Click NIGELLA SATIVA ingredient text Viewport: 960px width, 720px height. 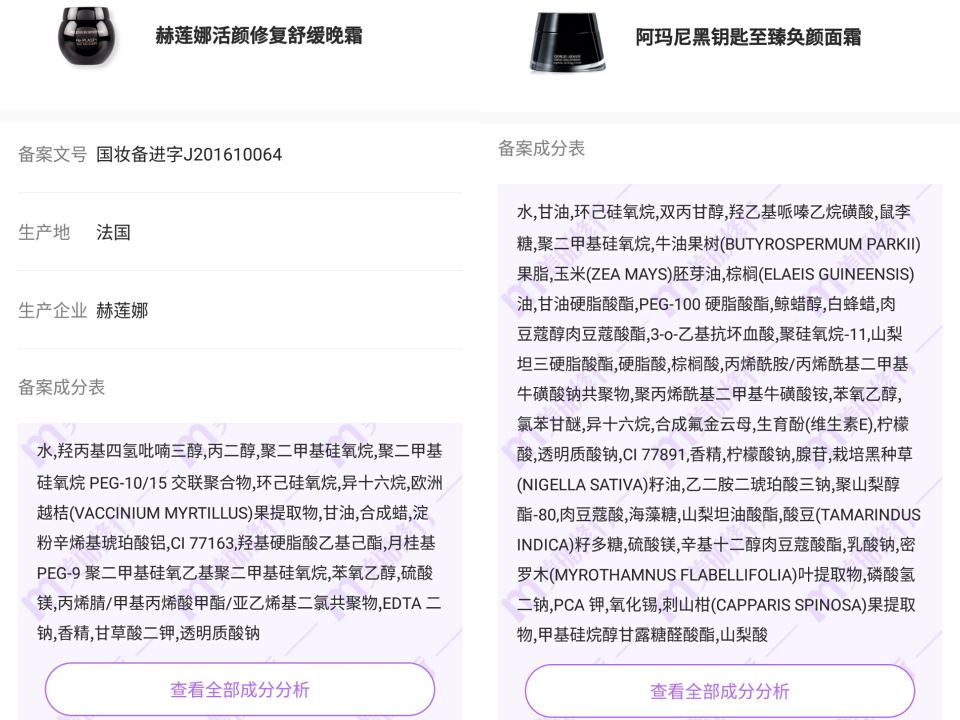(x=583, y=485)
